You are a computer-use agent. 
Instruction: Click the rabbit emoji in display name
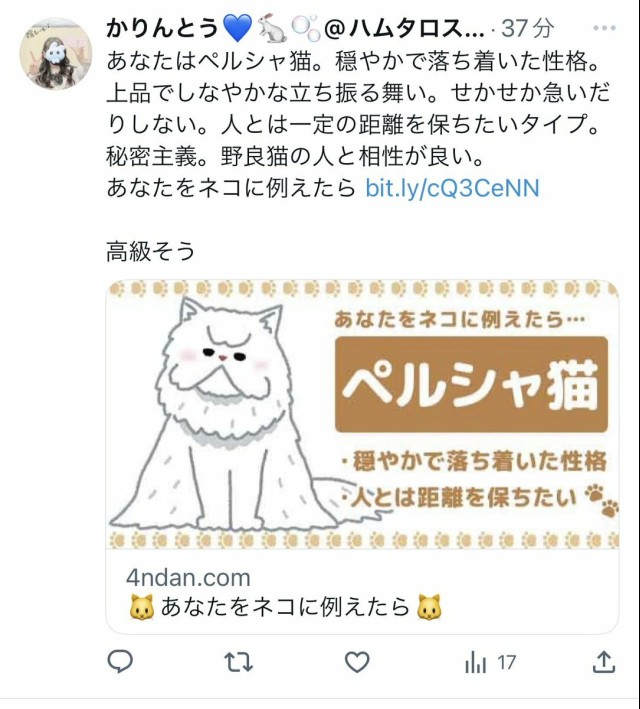point(272,28)
